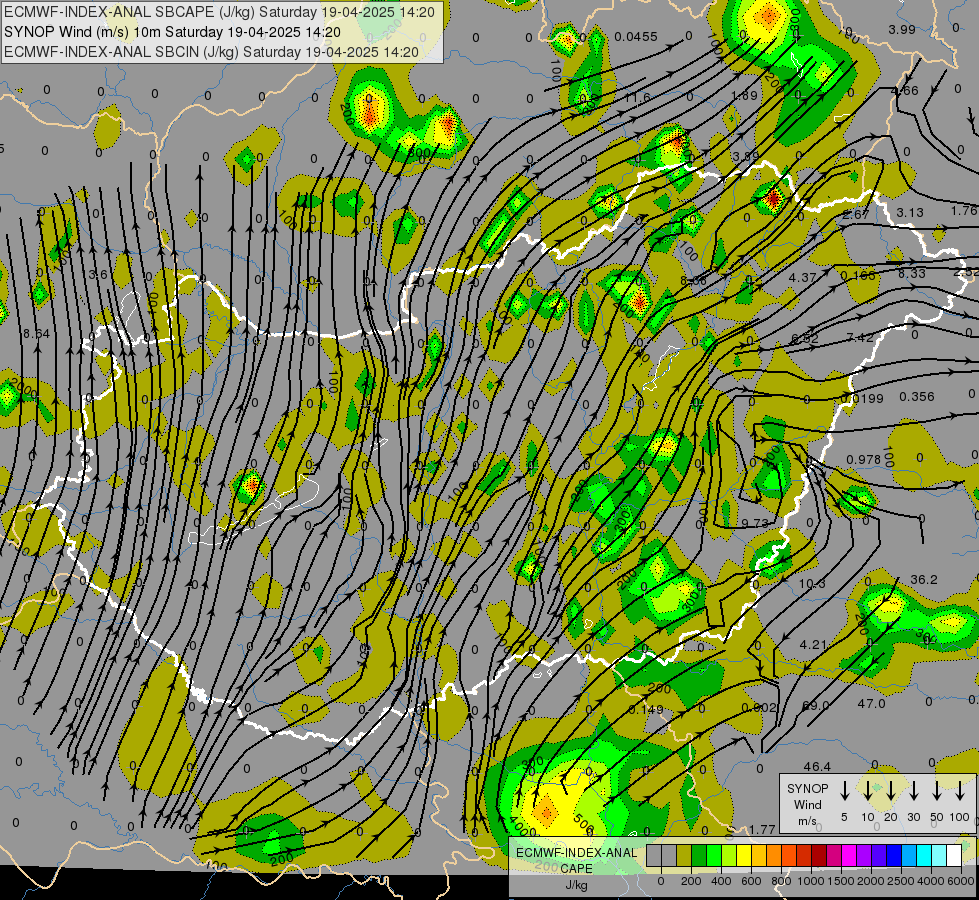Click the 100 m/s wind arrow in legend
Screen dimensions: 979x900
click(960, 790)
